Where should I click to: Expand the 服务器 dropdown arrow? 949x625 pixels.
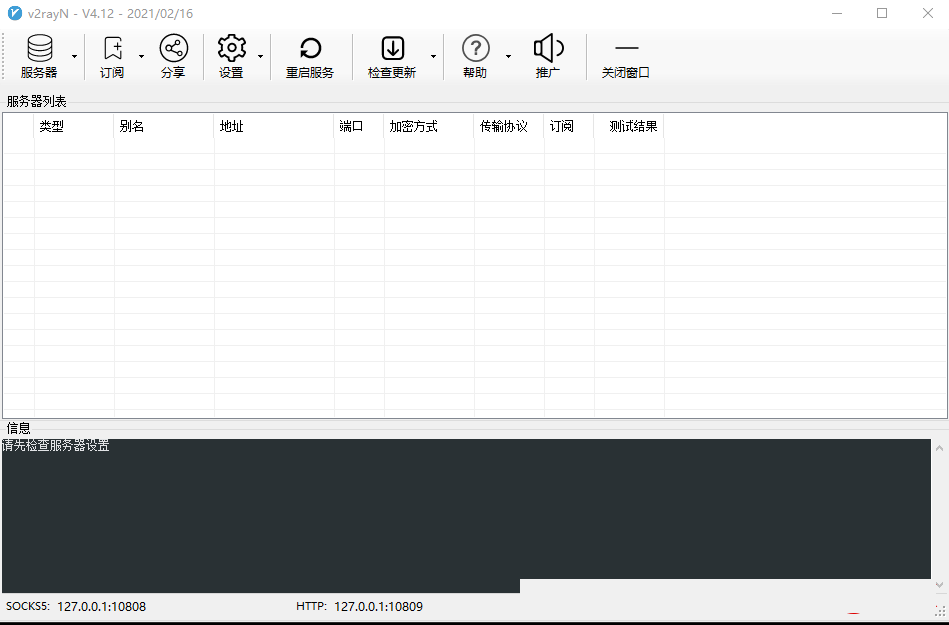click(76, 57)
